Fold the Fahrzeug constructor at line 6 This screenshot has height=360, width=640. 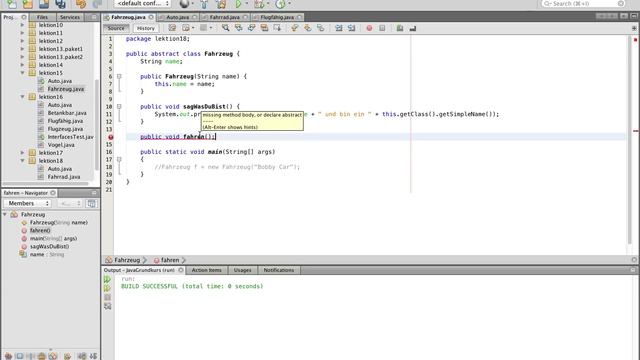coord(119,76)
